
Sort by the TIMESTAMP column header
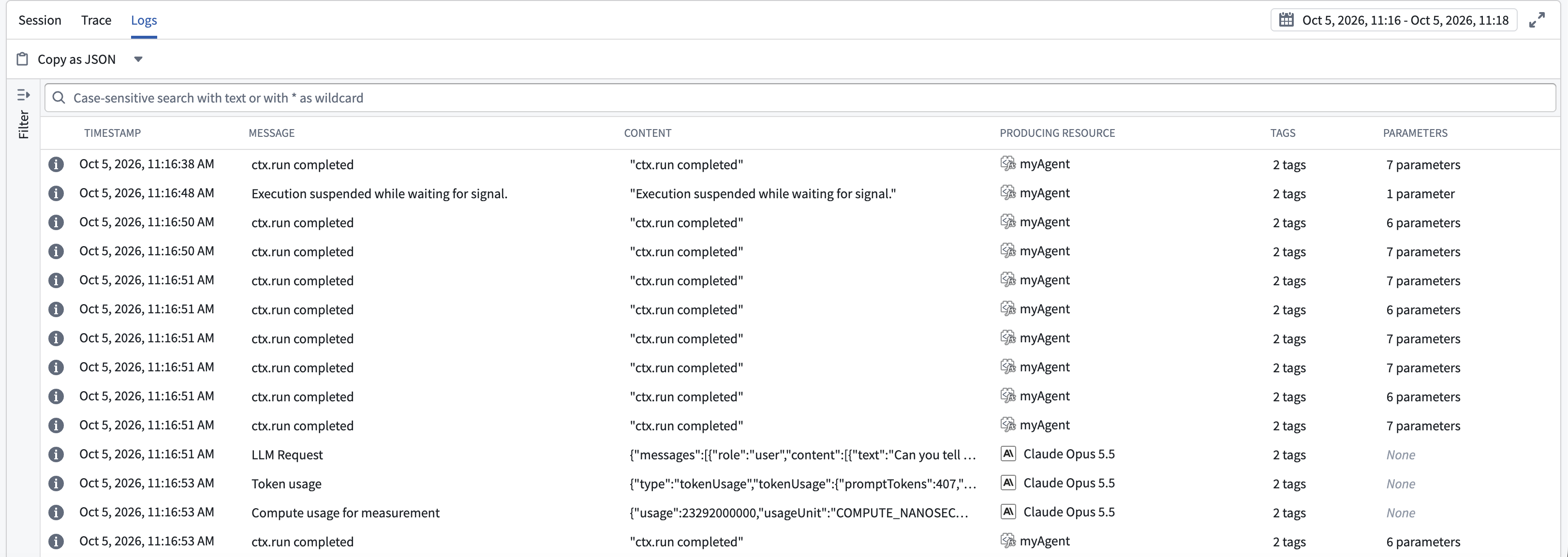[112, 132]
